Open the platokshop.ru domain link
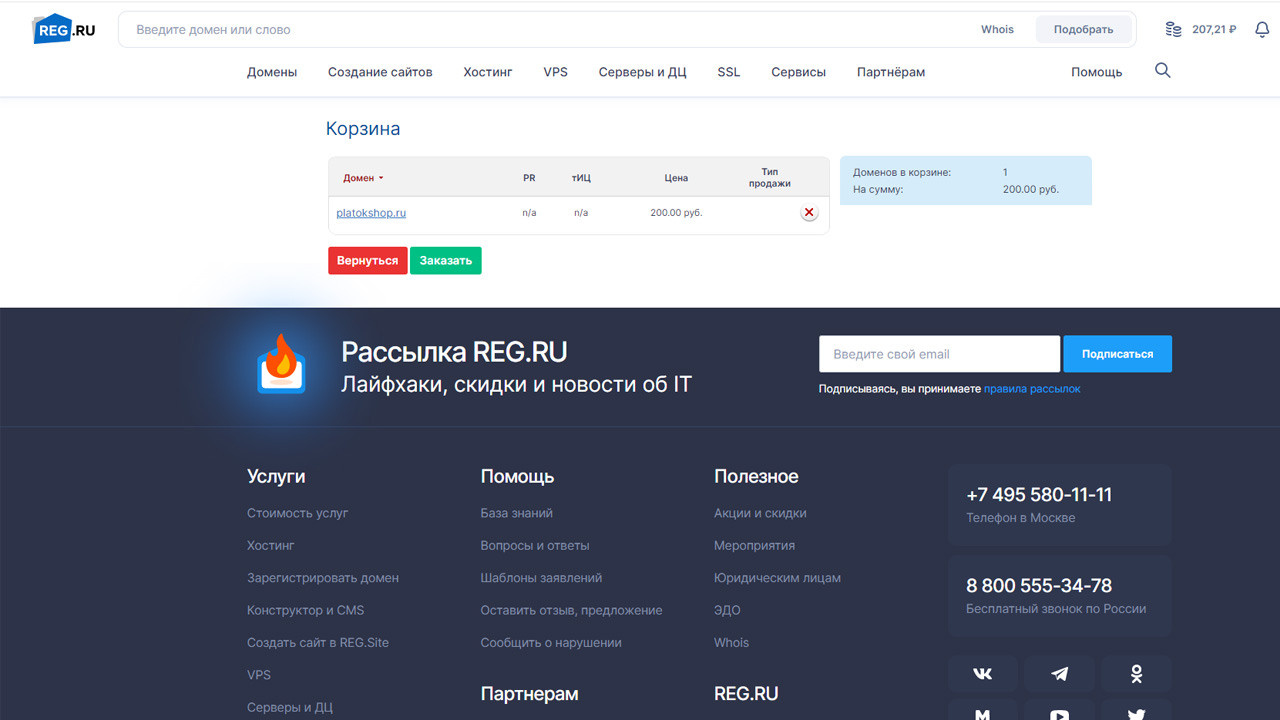The width and height of the screenshot is (1280, 720). pyautogui.click(x=371, y=213)
